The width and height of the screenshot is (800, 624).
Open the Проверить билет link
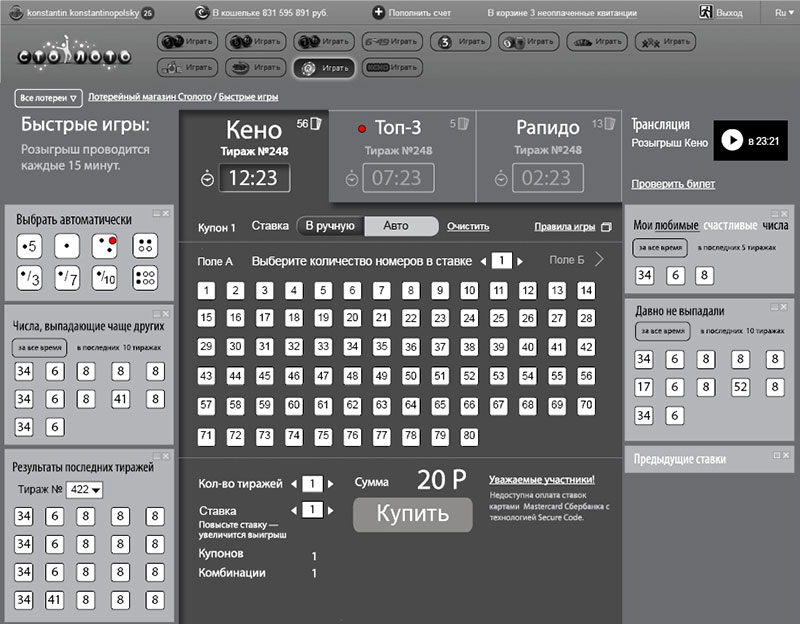point(670,184)
